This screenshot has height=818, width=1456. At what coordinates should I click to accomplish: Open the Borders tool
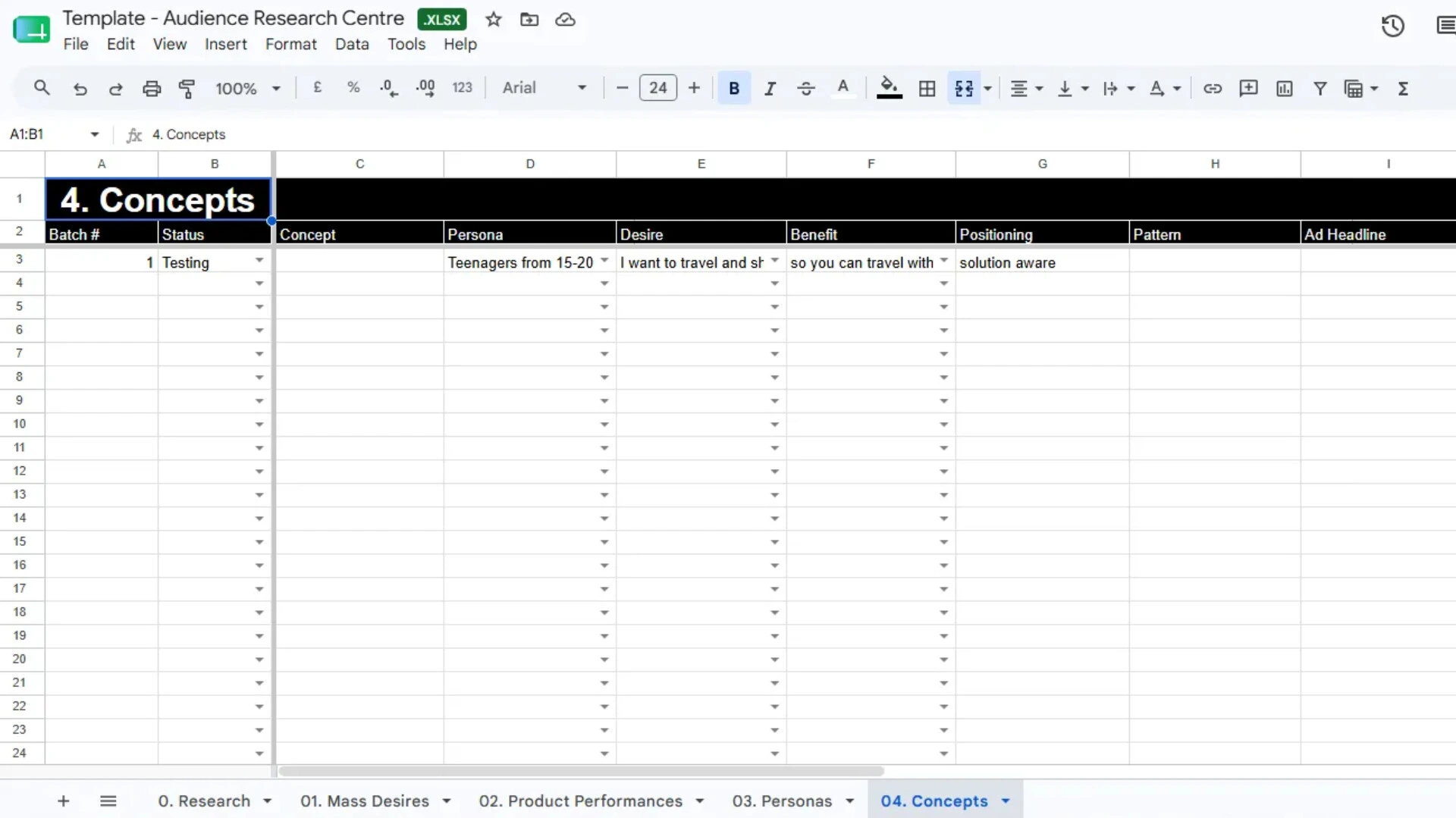point(927,89)
